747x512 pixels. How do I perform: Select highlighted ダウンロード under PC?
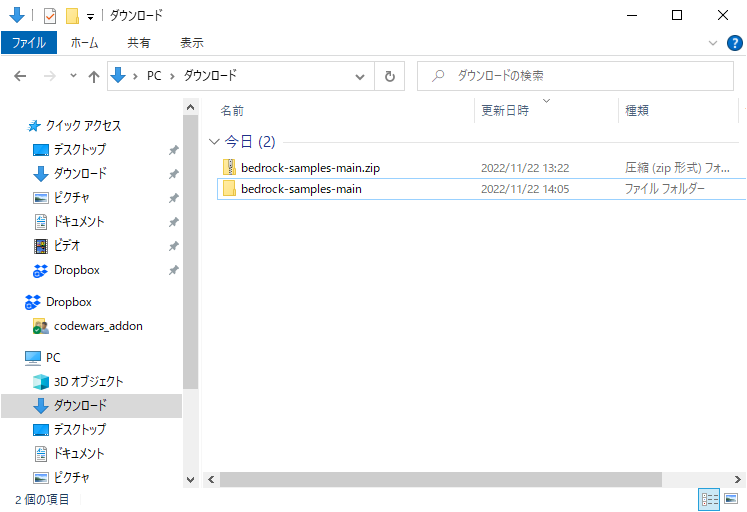tap(80, 405)
